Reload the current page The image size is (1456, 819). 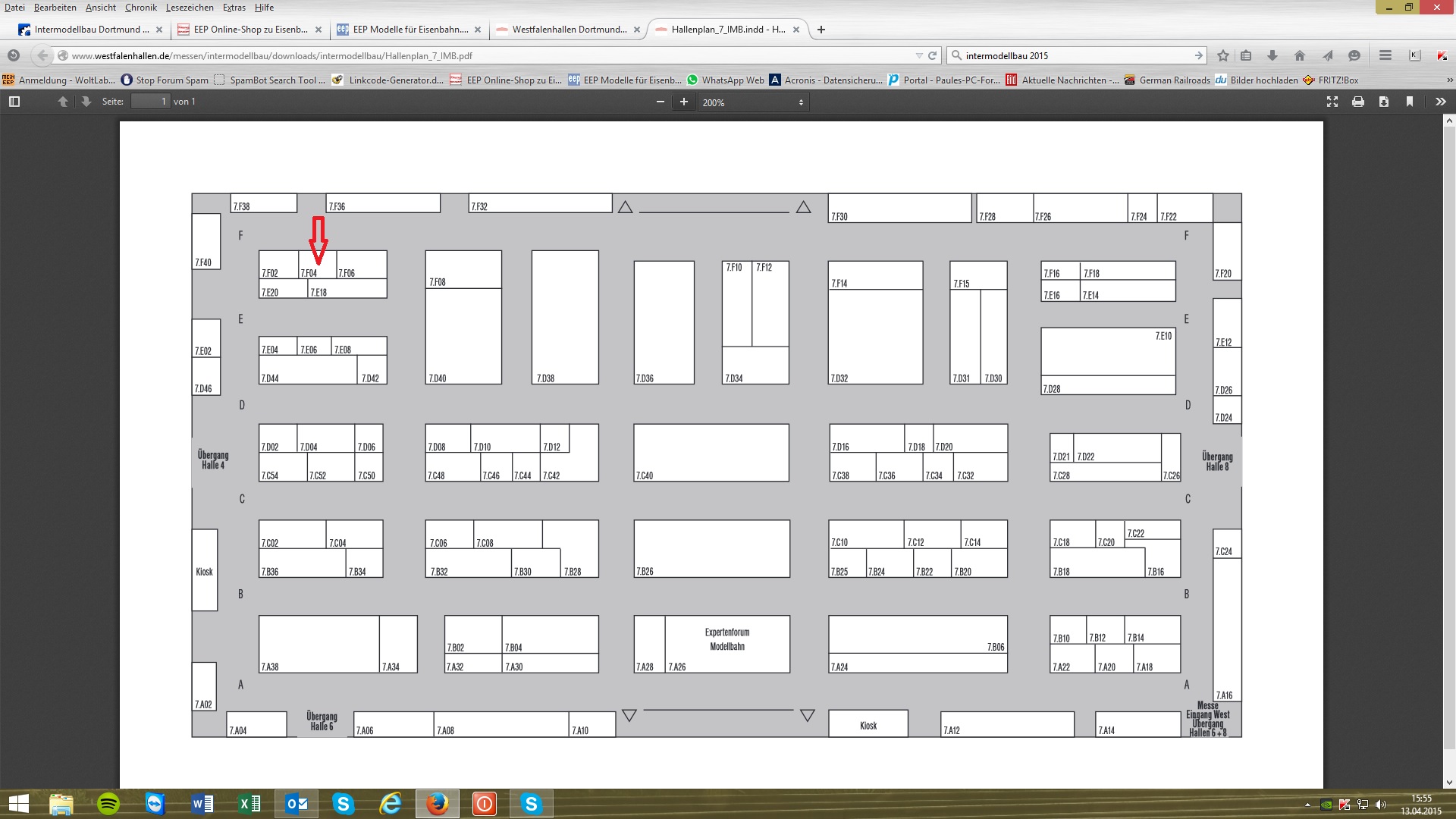tap(932, 55)
